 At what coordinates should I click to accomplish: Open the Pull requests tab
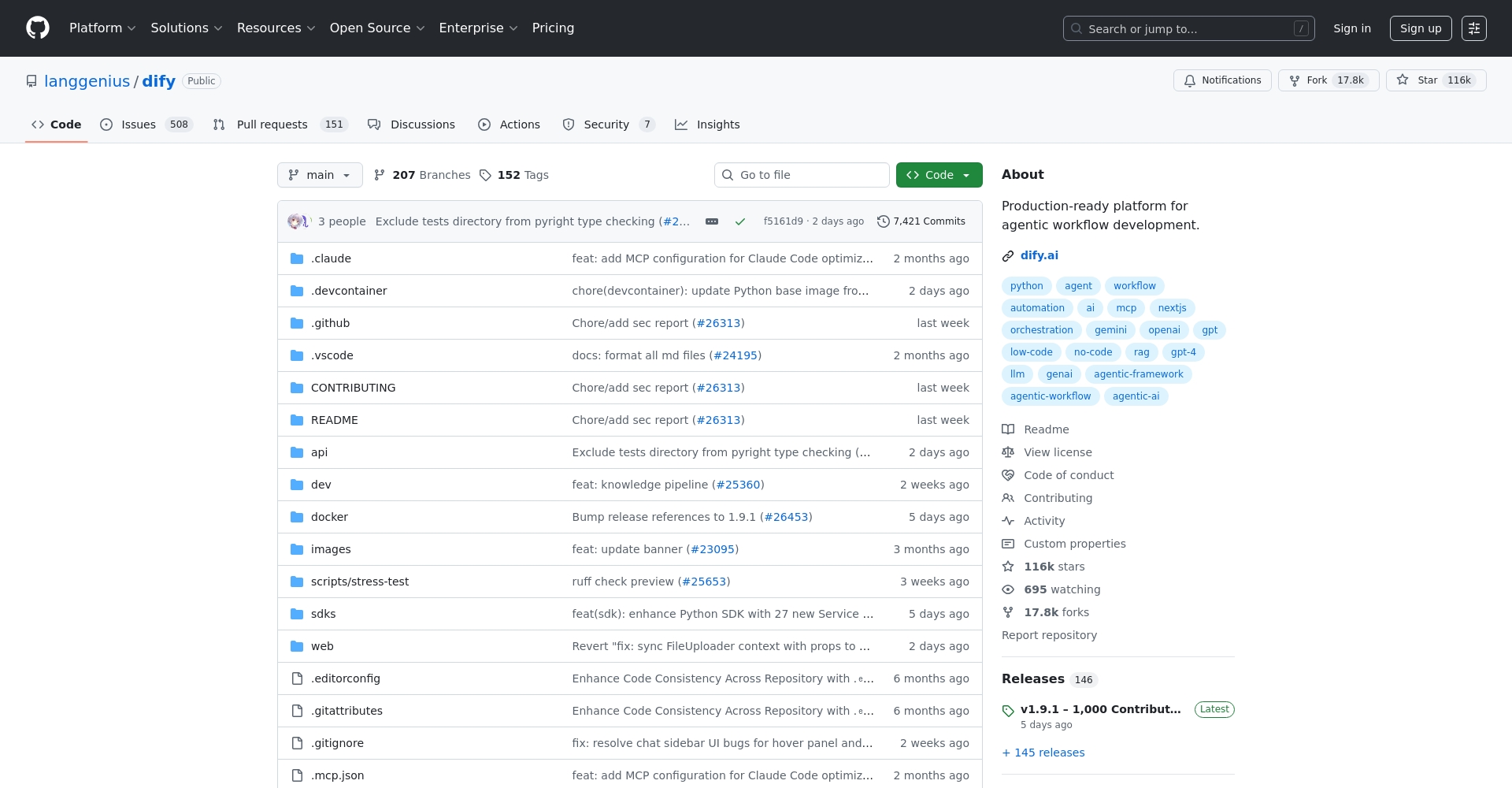[x=272, y=125]
